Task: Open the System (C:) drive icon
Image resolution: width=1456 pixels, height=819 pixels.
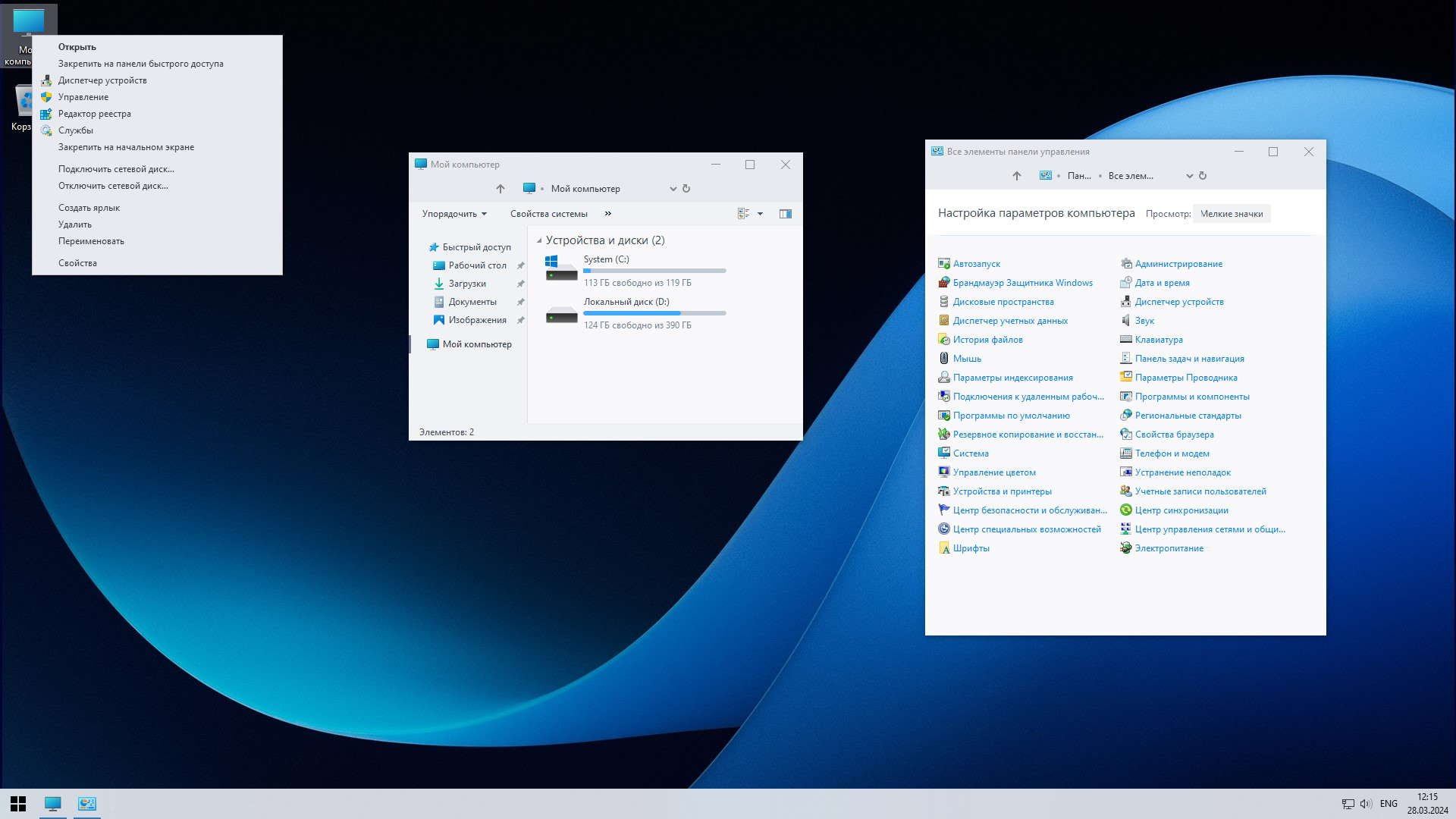Action: (561, 269)
